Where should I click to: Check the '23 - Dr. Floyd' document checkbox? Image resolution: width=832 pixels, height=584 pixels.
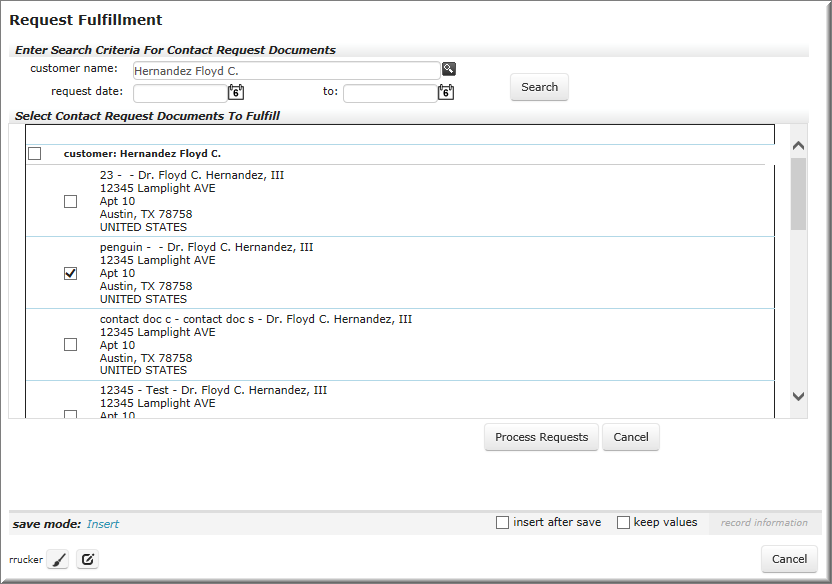[x=70, y=202]
